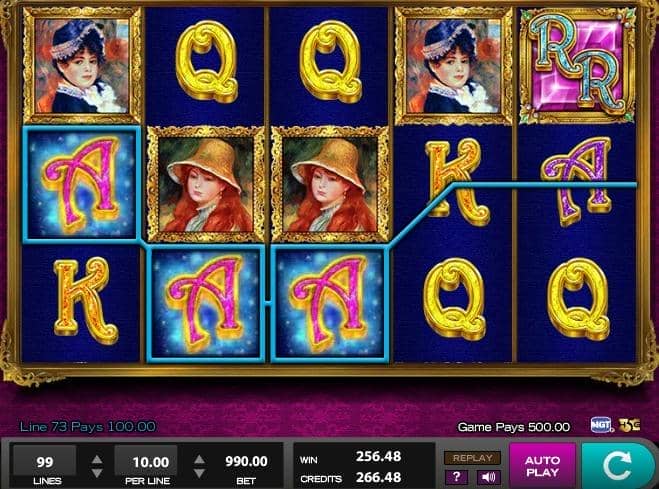The image size is (659, 489).
Task: Click the Line 73 Pays 100.00 message
Action: click(x=87, y=427)
